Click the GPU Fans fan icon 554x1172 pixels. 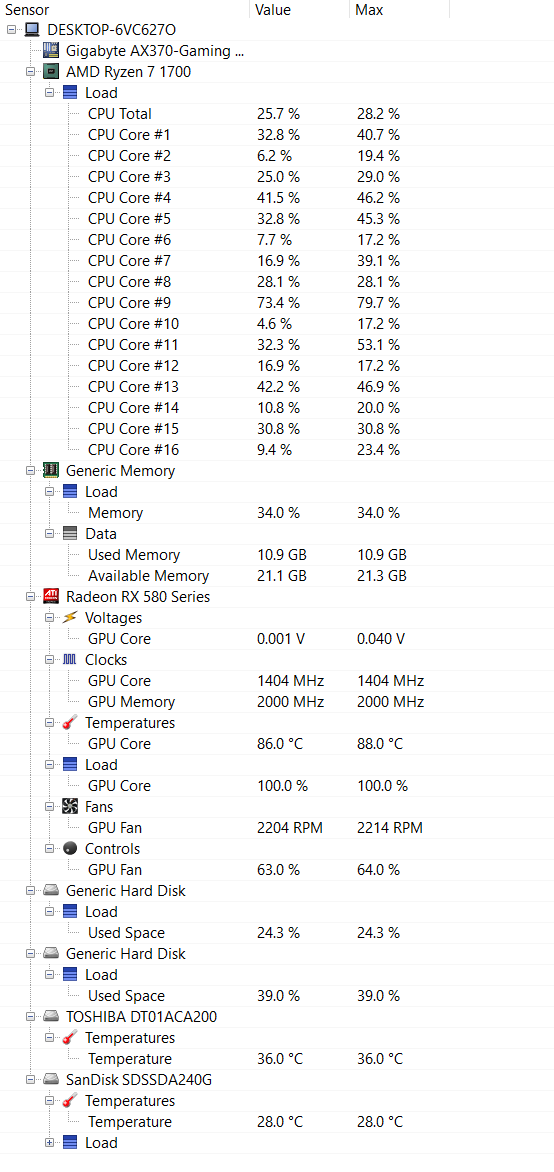pos(70,806)
